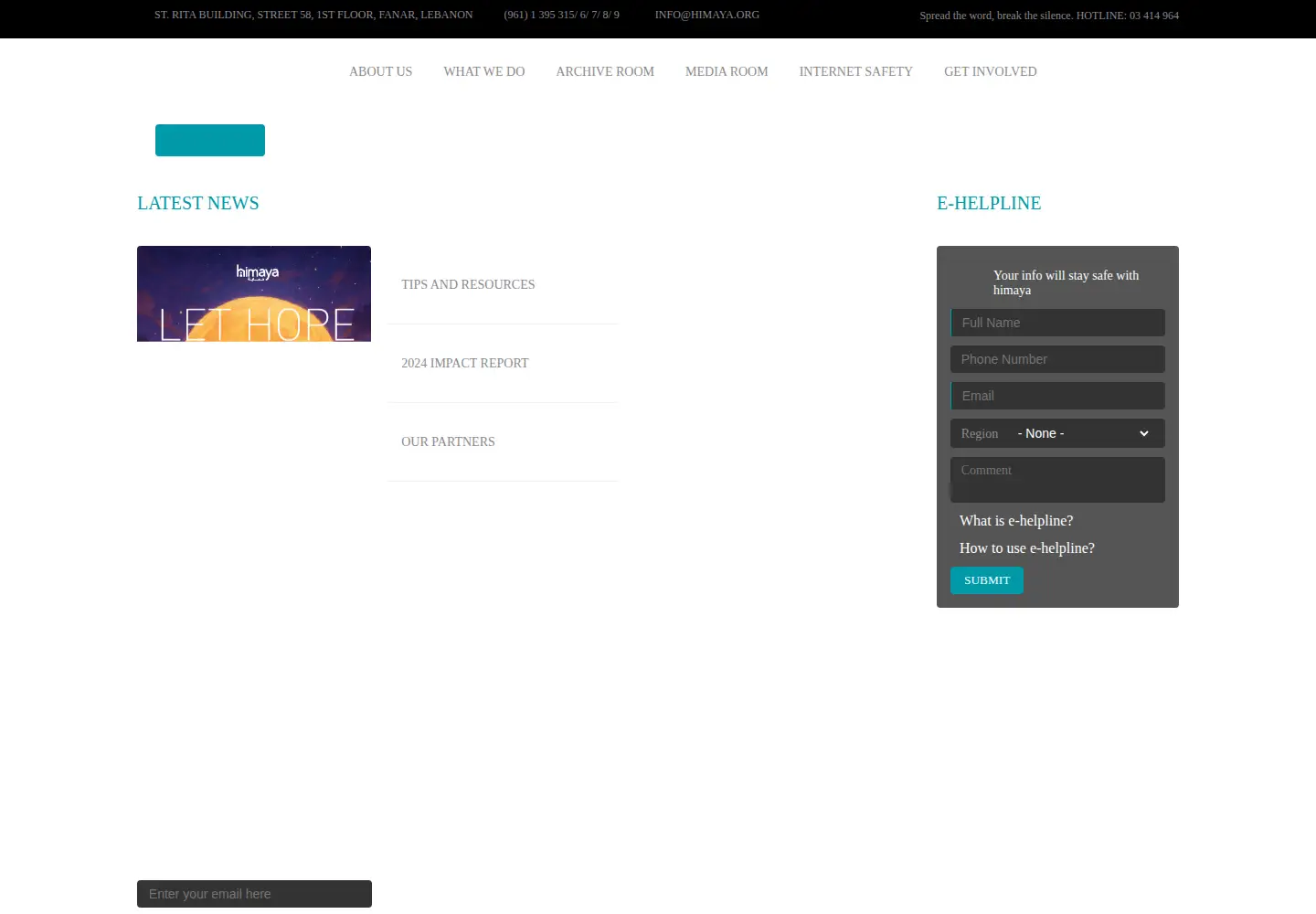This screenshot has width=1316, height=914.
Task: Open the What is e-helpline? link
Action: pos(1016,521)
